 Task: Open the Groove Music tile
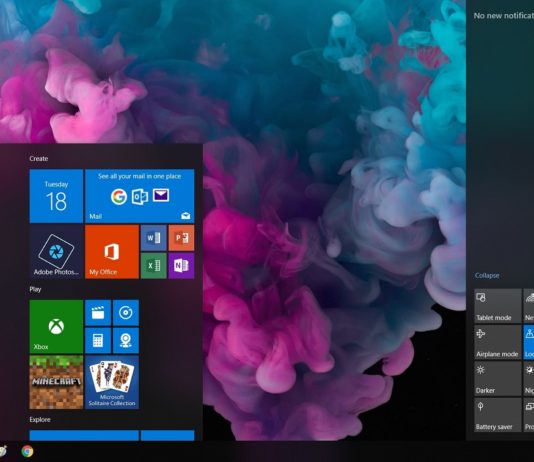tap(126, 313)
